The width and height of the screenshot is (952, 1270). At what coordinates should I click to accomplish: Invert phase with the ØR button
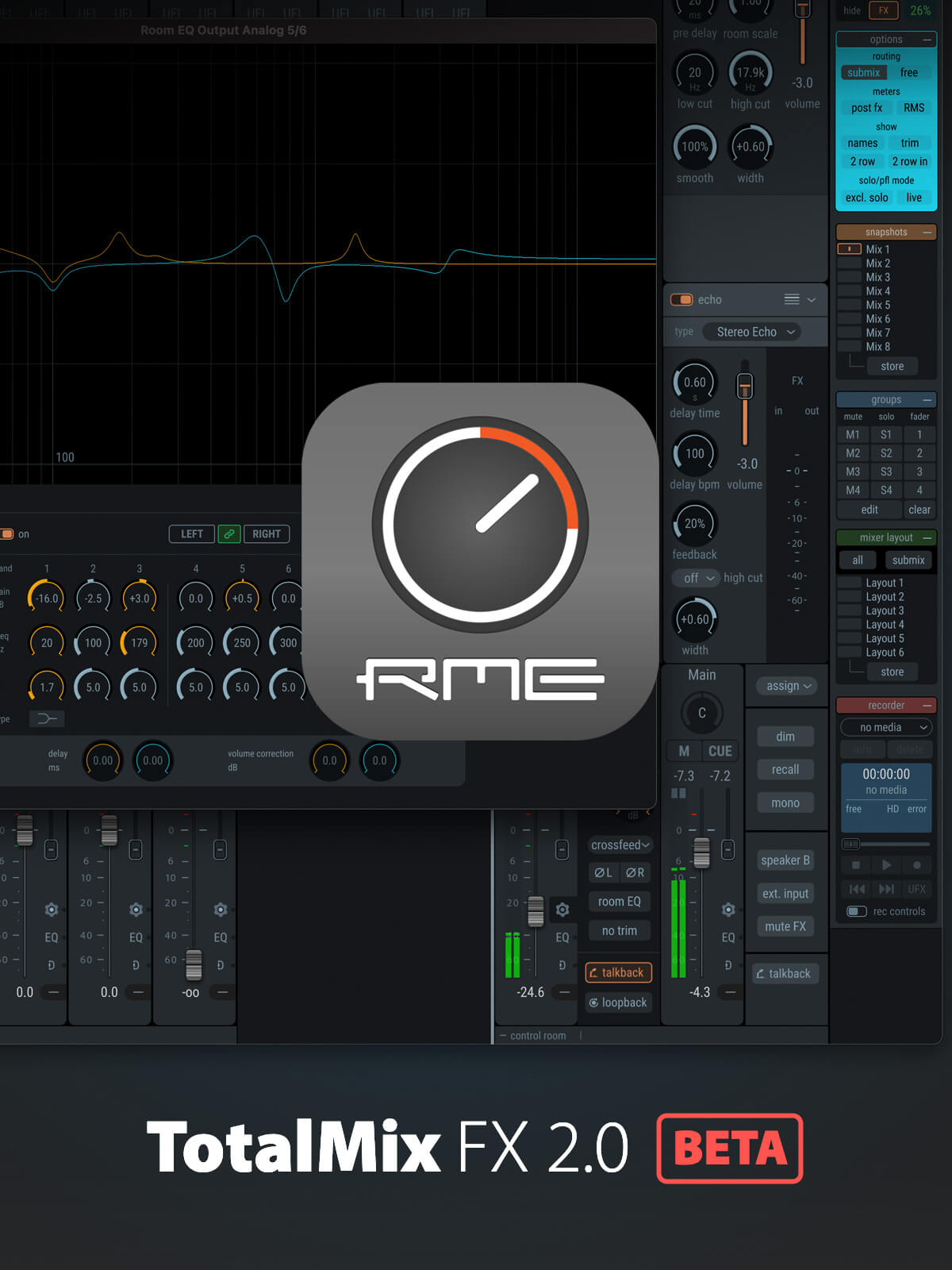pyautogui.click(x=635, y=872)
